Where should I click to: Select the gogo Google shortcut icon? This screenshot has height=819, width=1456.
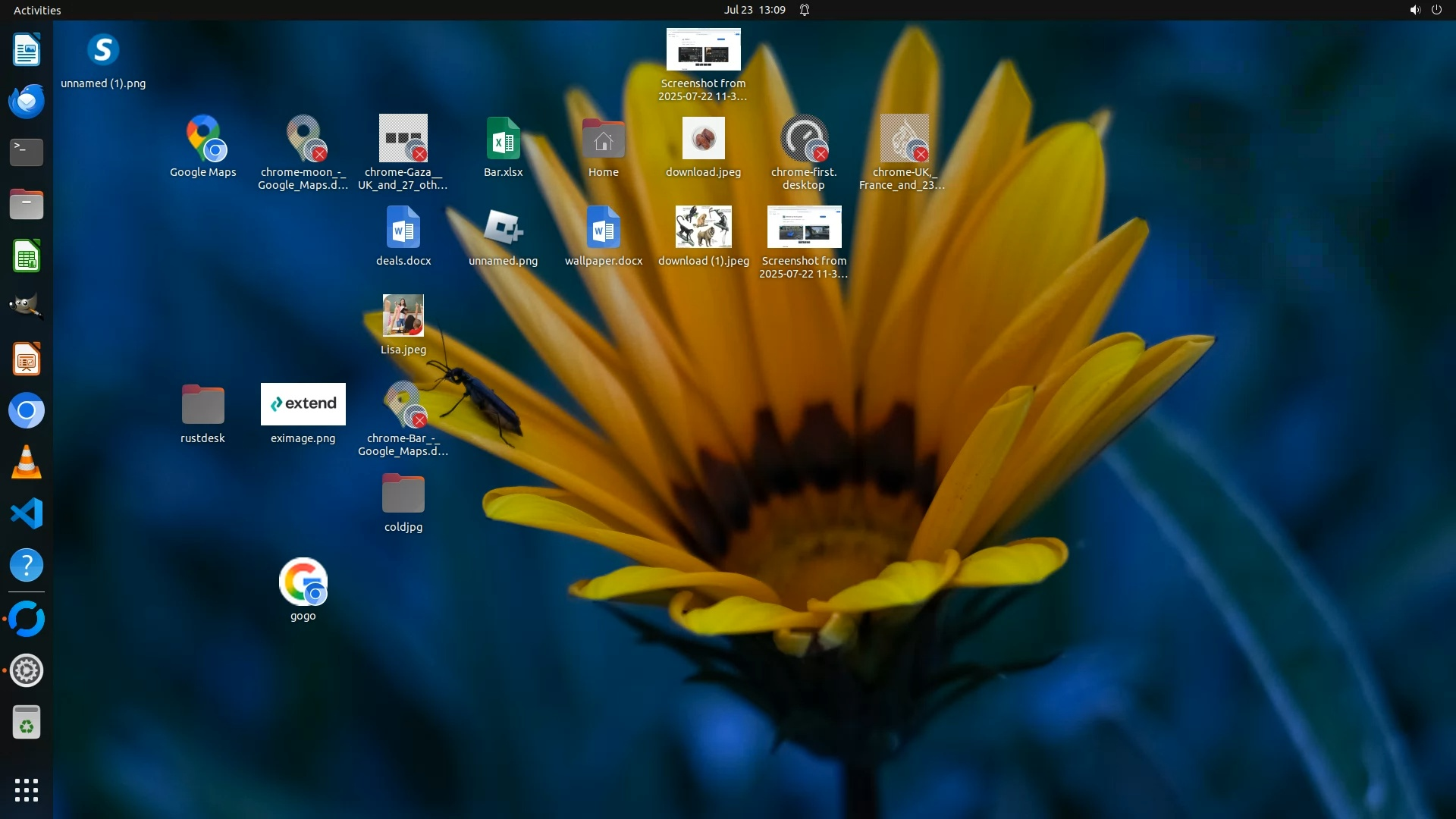point(303,583)
